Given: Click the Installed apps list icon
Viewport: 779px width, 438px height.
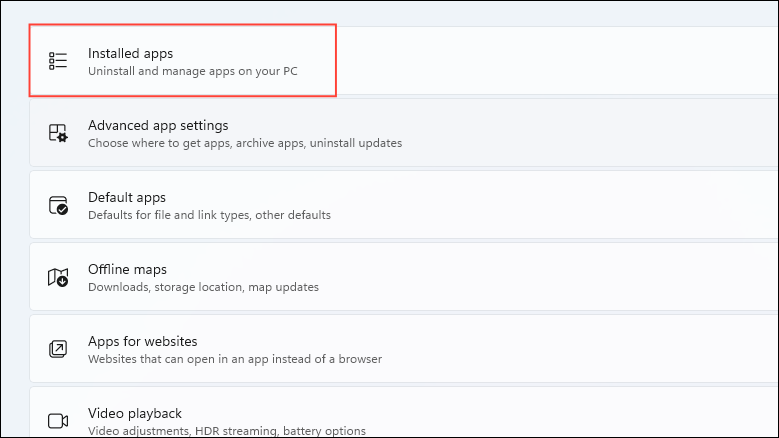Looking at the screenshot, I should 58,61.
